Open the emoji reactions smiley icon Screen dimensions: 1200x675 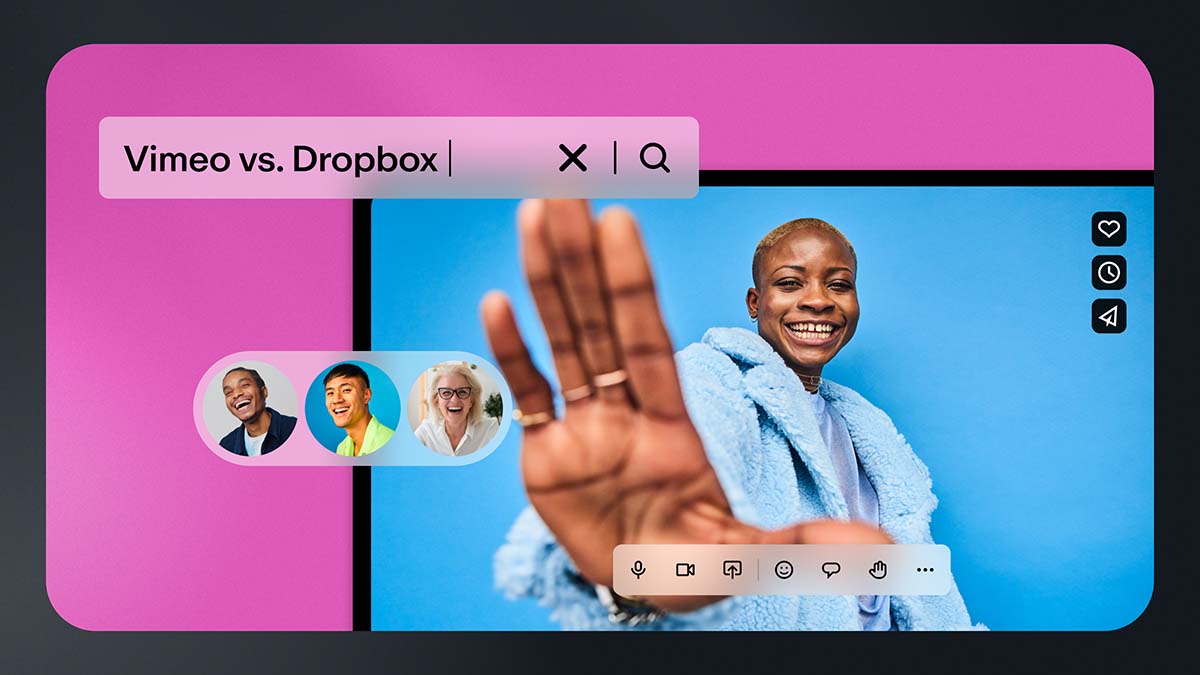(x=784, y=570)
